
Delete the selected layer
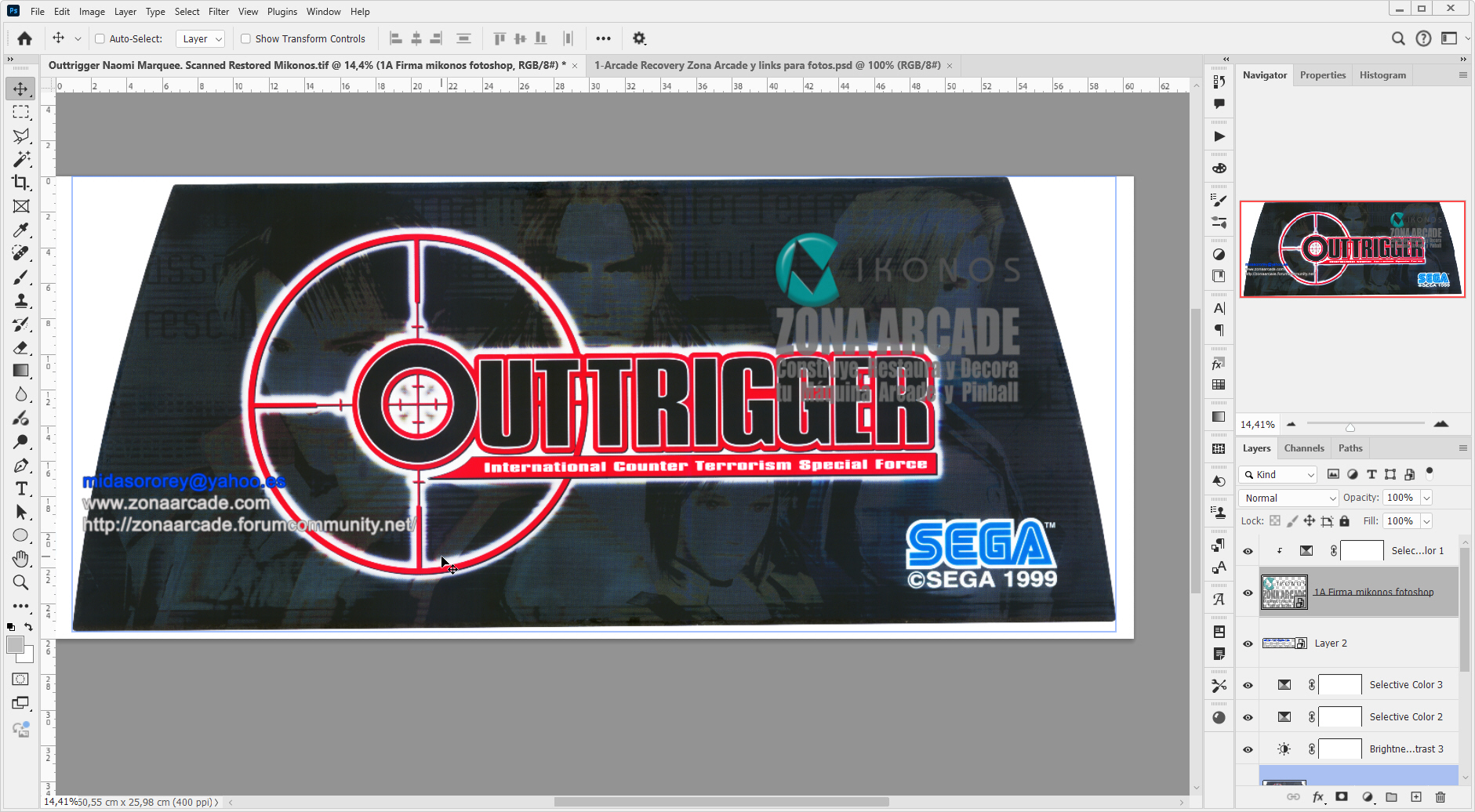coord(1440,797)
